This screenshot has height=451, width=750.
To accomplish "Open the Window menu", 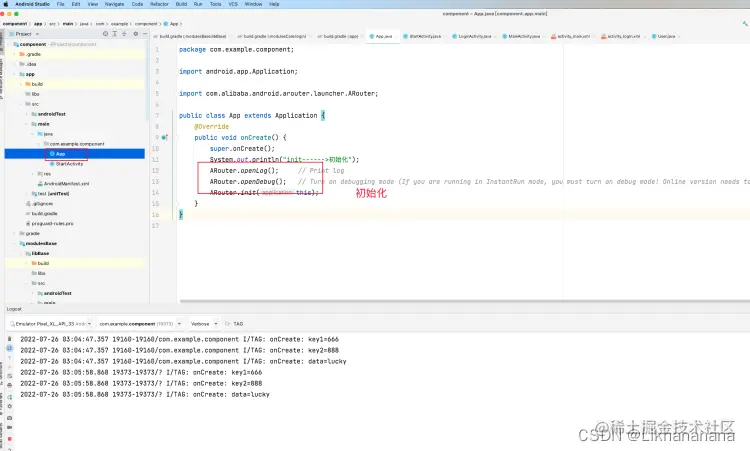I will coord(253,4).
